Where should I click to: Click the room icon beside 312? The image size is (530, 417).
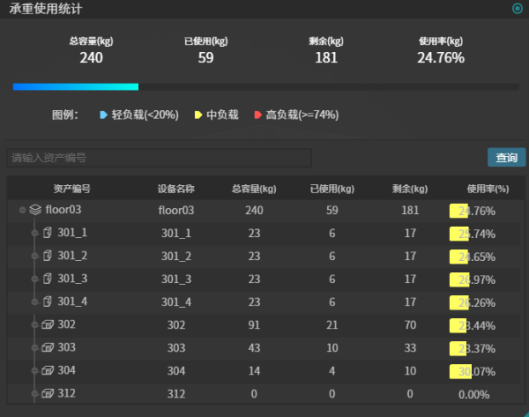[x=48, y=394]
